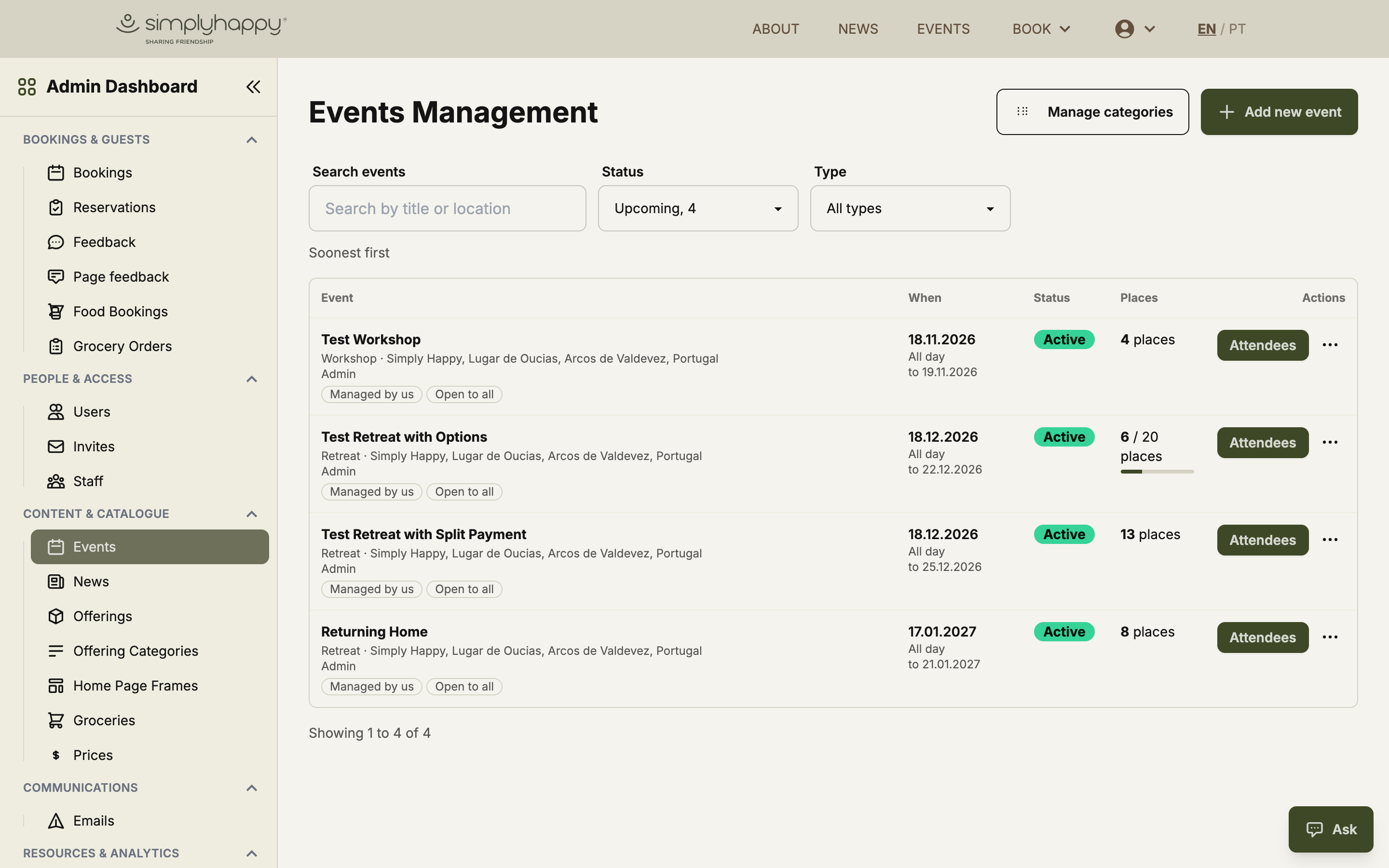View Attendees for Test Retreat with Split Payment
Image resolution: width=1389 pixels, height=868 pixels.
1262,540
